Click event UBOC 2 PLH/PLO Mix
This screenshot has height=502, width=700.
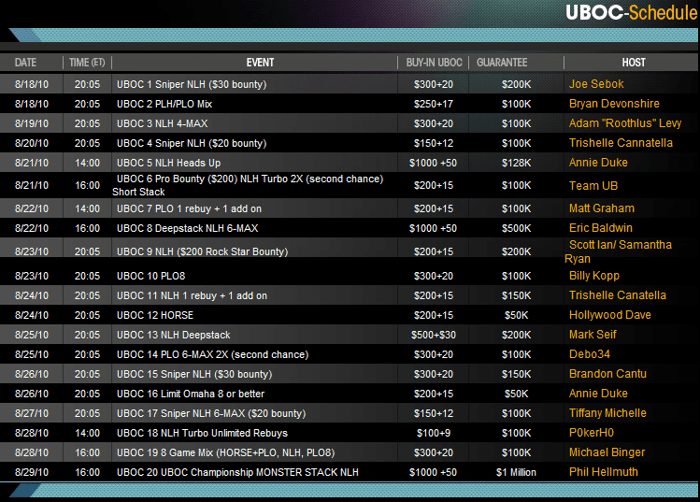164,104
